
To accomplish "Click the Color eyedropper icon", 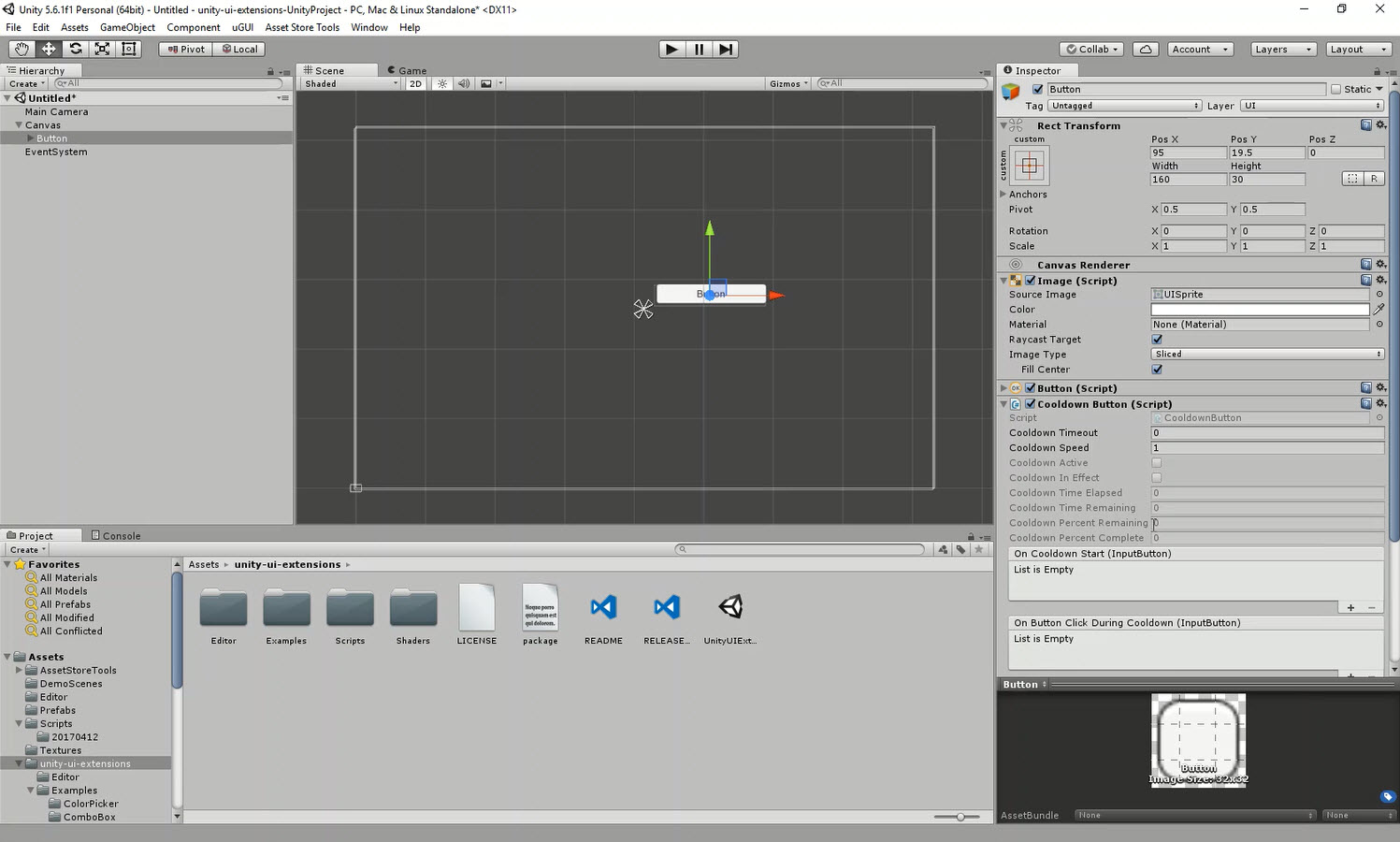I will pos(1379,309).
